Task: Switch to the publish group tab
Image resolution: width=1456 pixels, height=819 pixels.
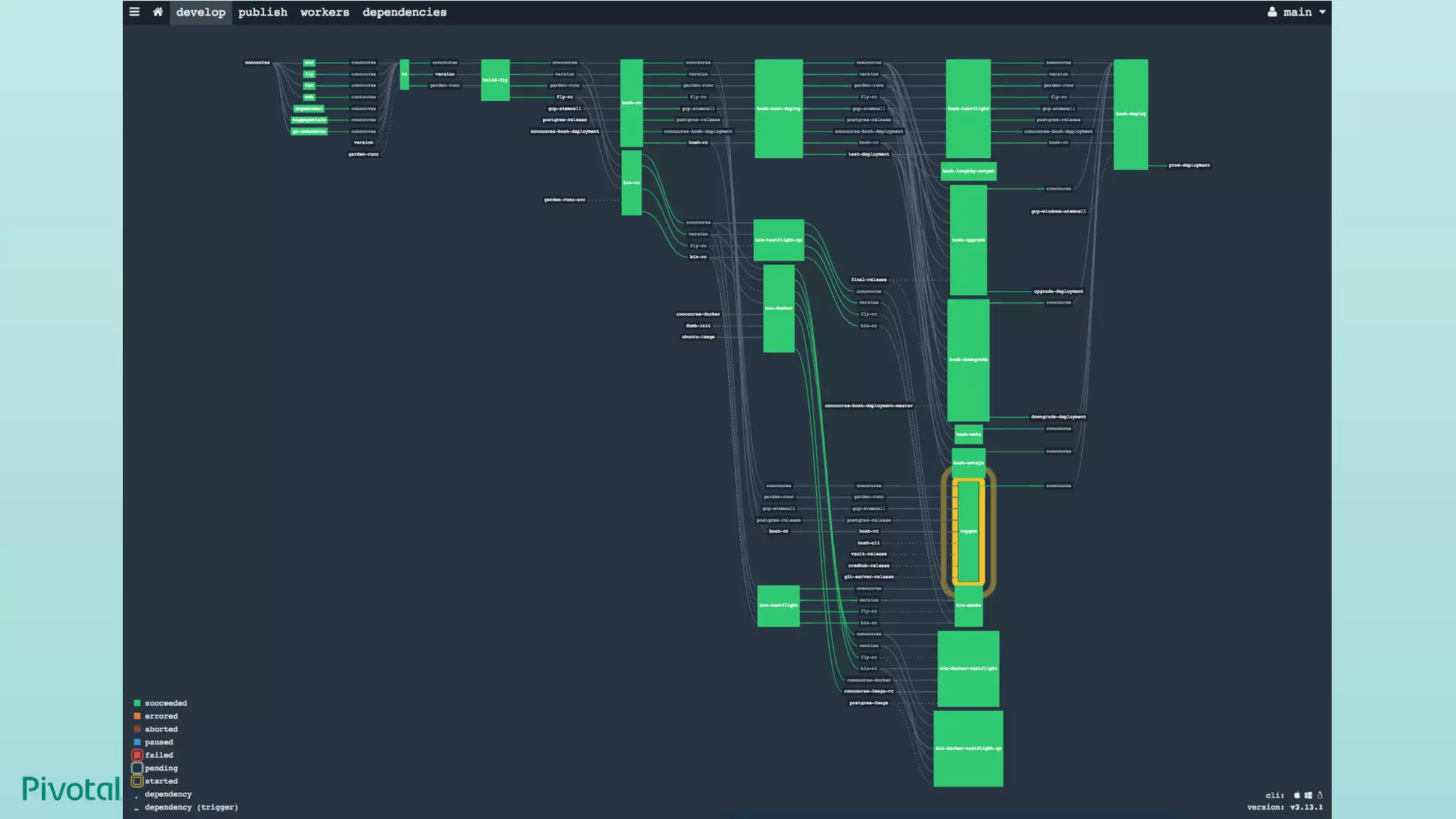Action: click(262, 12)
